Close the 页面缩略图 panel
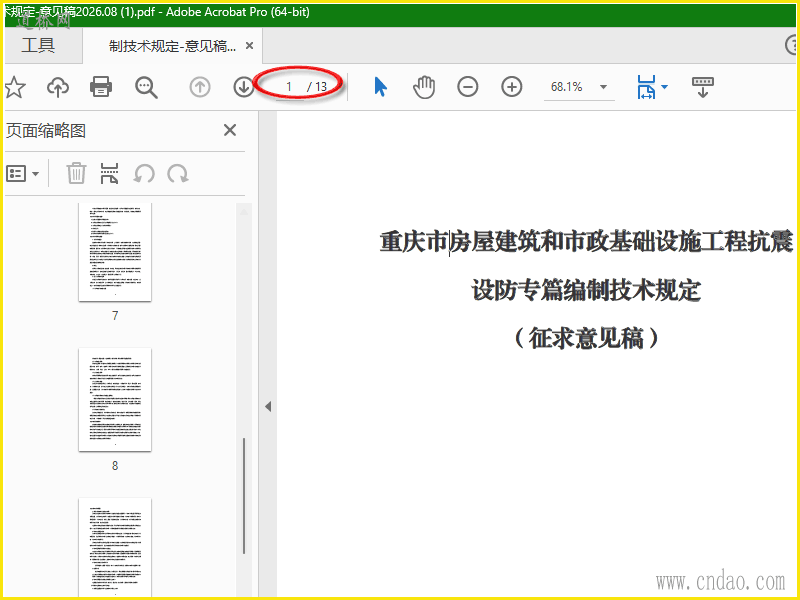Screen dimensions: 800x600 pos(230,130)
